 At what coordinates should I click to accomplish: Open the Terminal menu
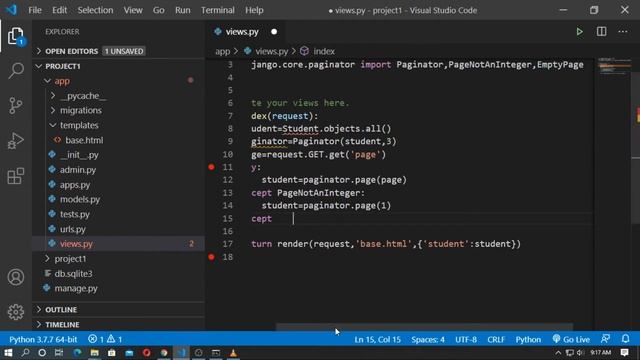(x=218, y=10)
